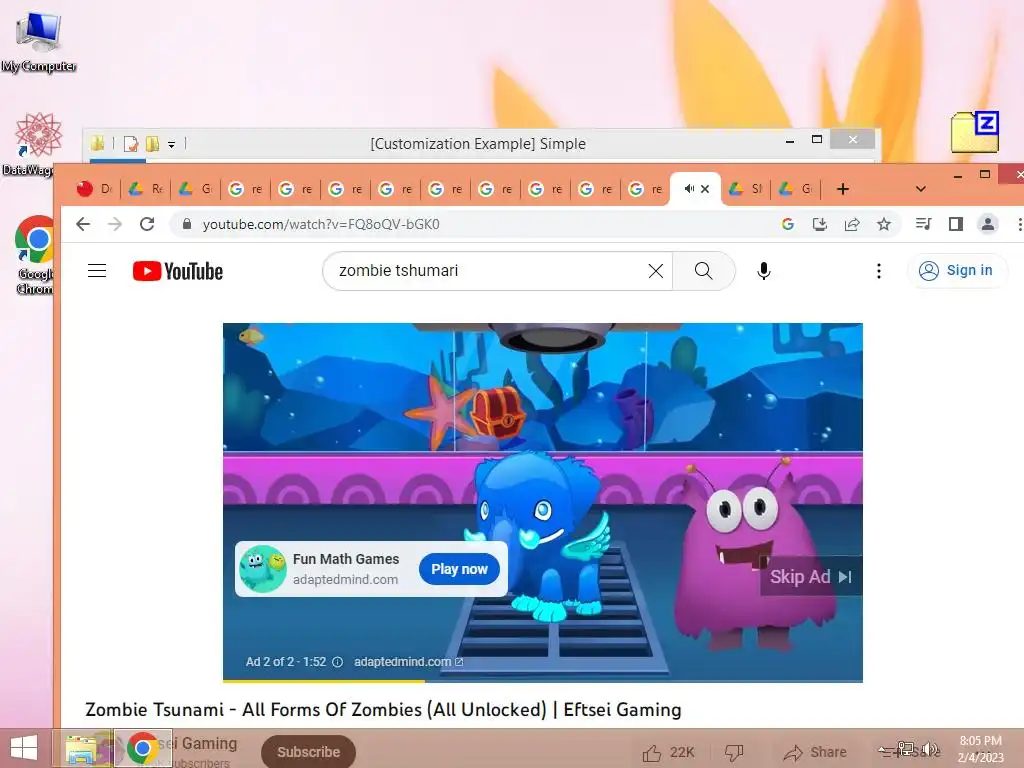Click the ad progress bar
1024x768 pixels.
[543, 680]
